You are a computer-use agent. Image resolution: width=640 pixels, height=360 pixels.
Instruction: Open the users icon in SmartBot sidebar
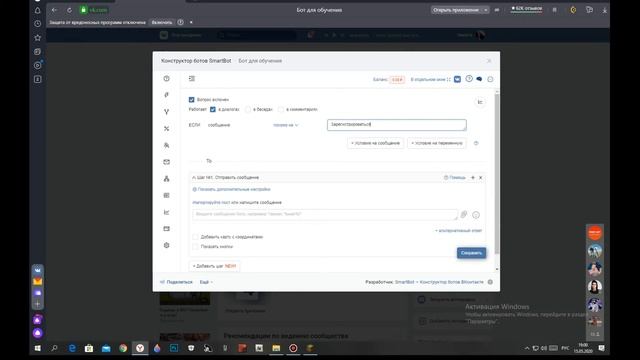point(167,145)
